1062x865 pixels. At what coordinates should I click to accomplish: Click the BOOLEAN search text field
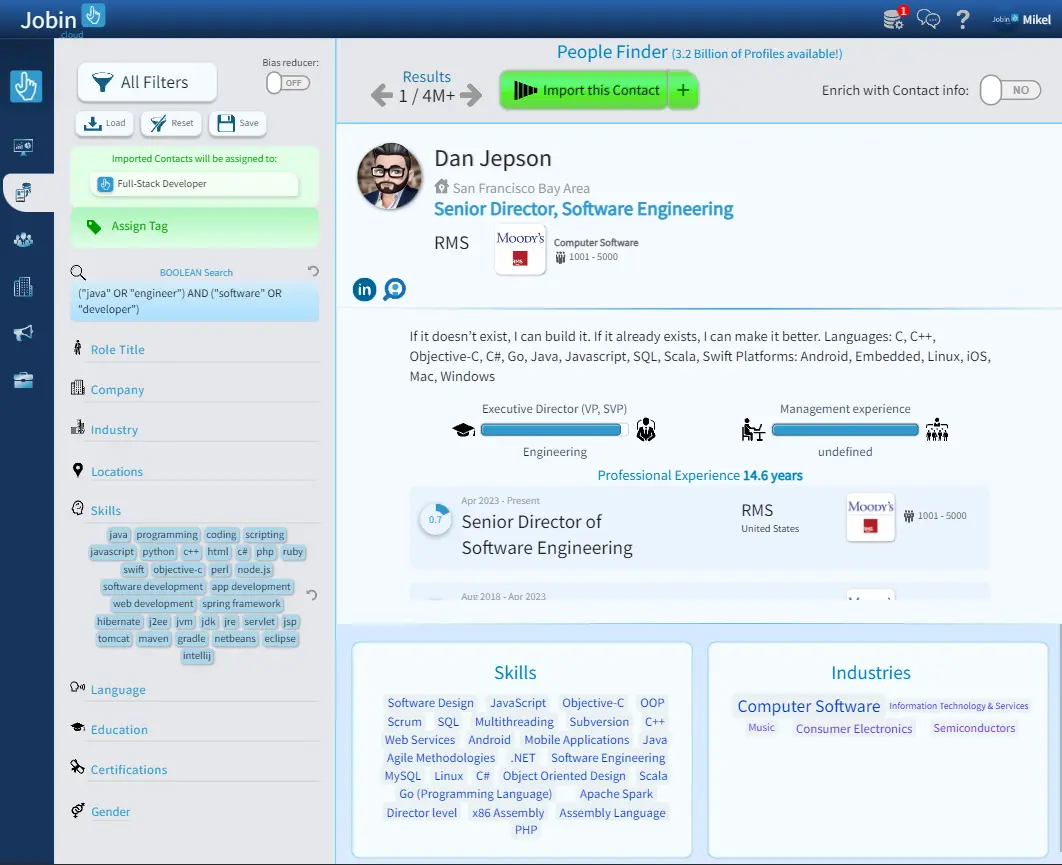[195, 302]
